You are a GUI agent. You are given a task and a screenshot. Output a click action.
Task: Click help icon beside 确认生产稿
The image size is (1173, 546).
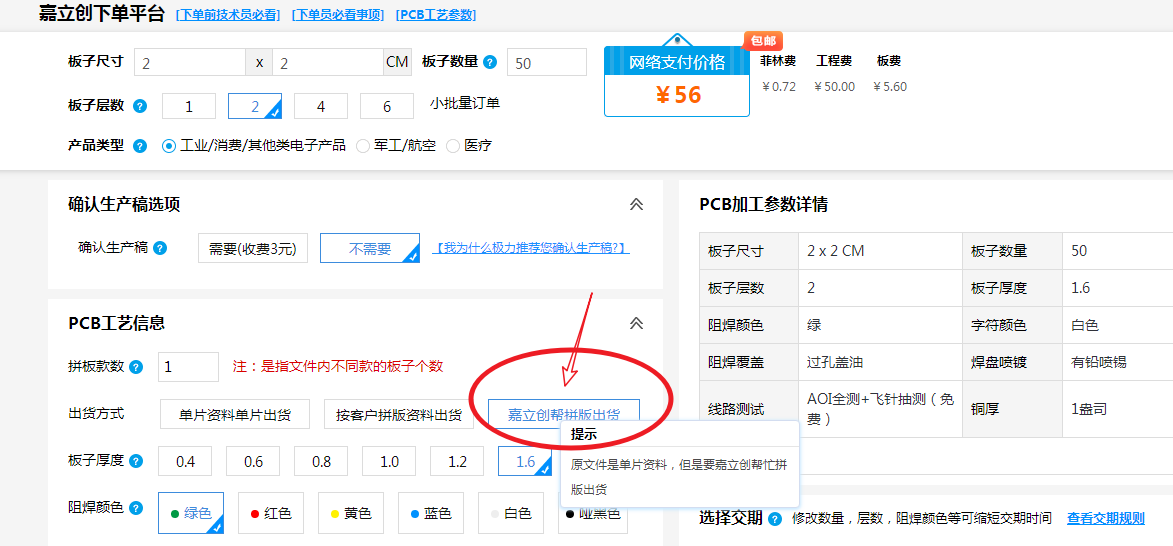click(x=160, y=248)
